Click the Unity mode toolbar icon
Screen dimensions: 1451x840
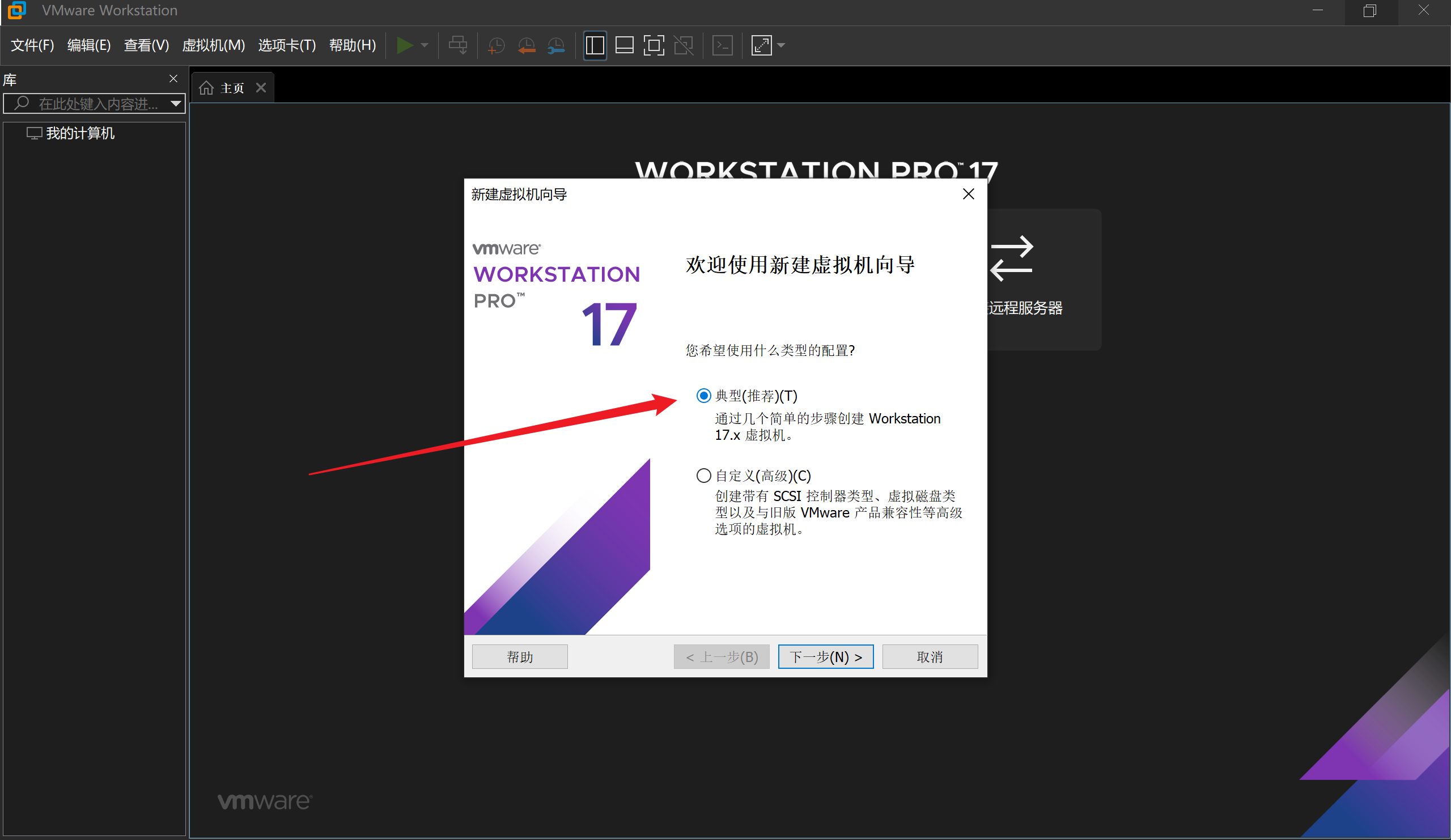(684, 45)
